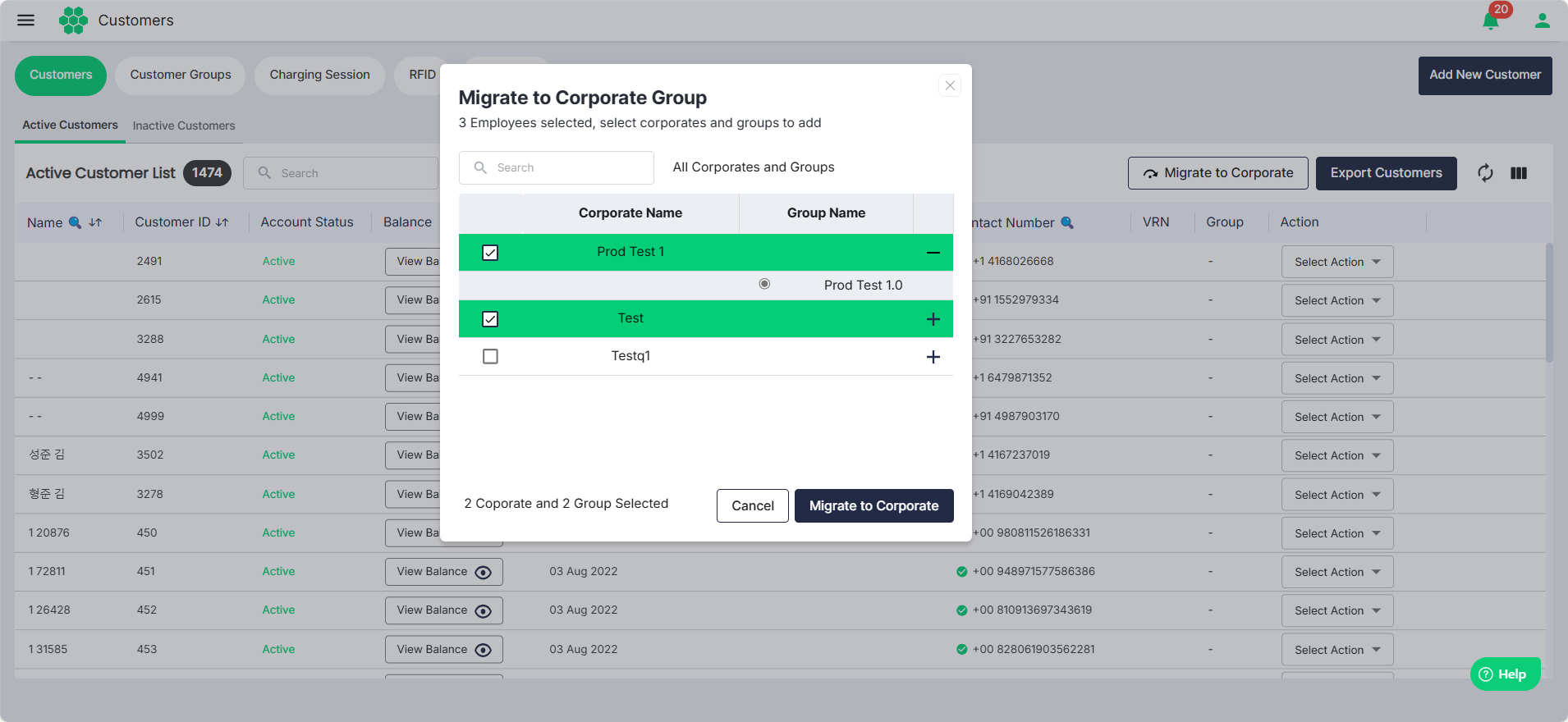Open the Charging Session tab
This screenshot has height=722, width=1568.
(x=319, y=75)
